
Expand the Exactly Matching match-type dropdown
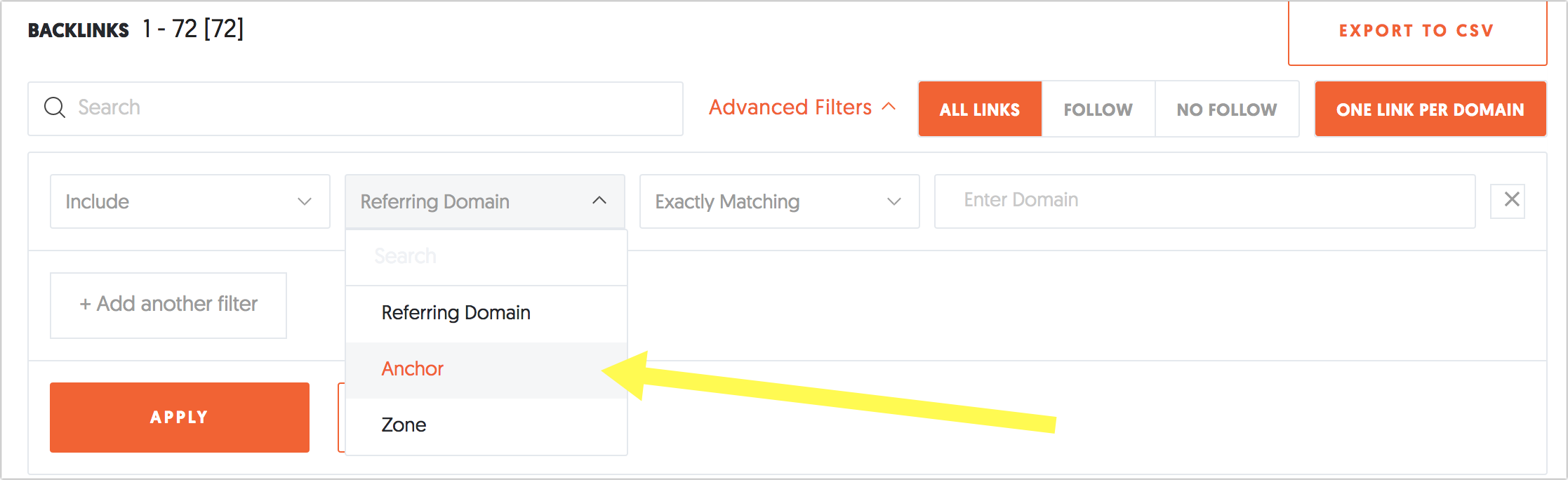tap(779, 201)
